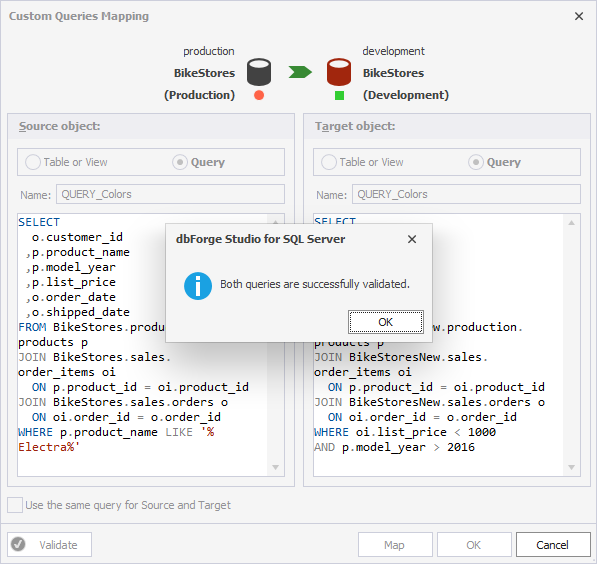Click the source query scroll-down arrow
Screen dimensions: 597x564
[x=276, y=467]
